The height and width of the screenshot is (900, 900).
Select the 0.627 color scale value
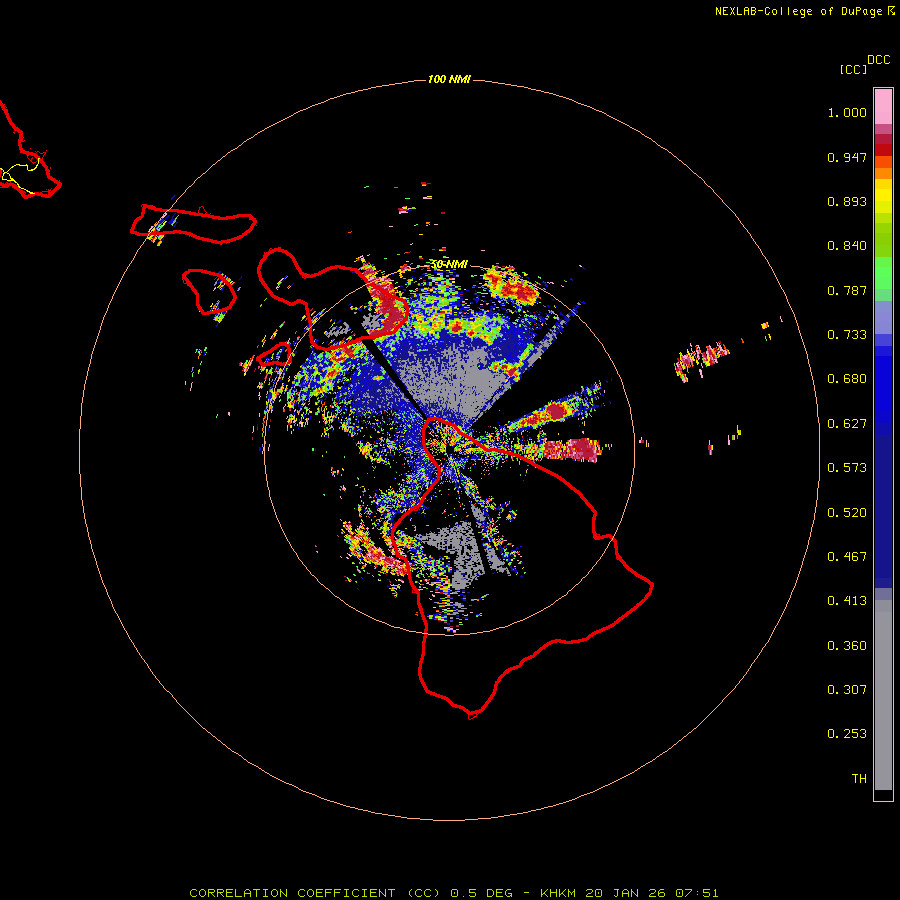[847, 424]
